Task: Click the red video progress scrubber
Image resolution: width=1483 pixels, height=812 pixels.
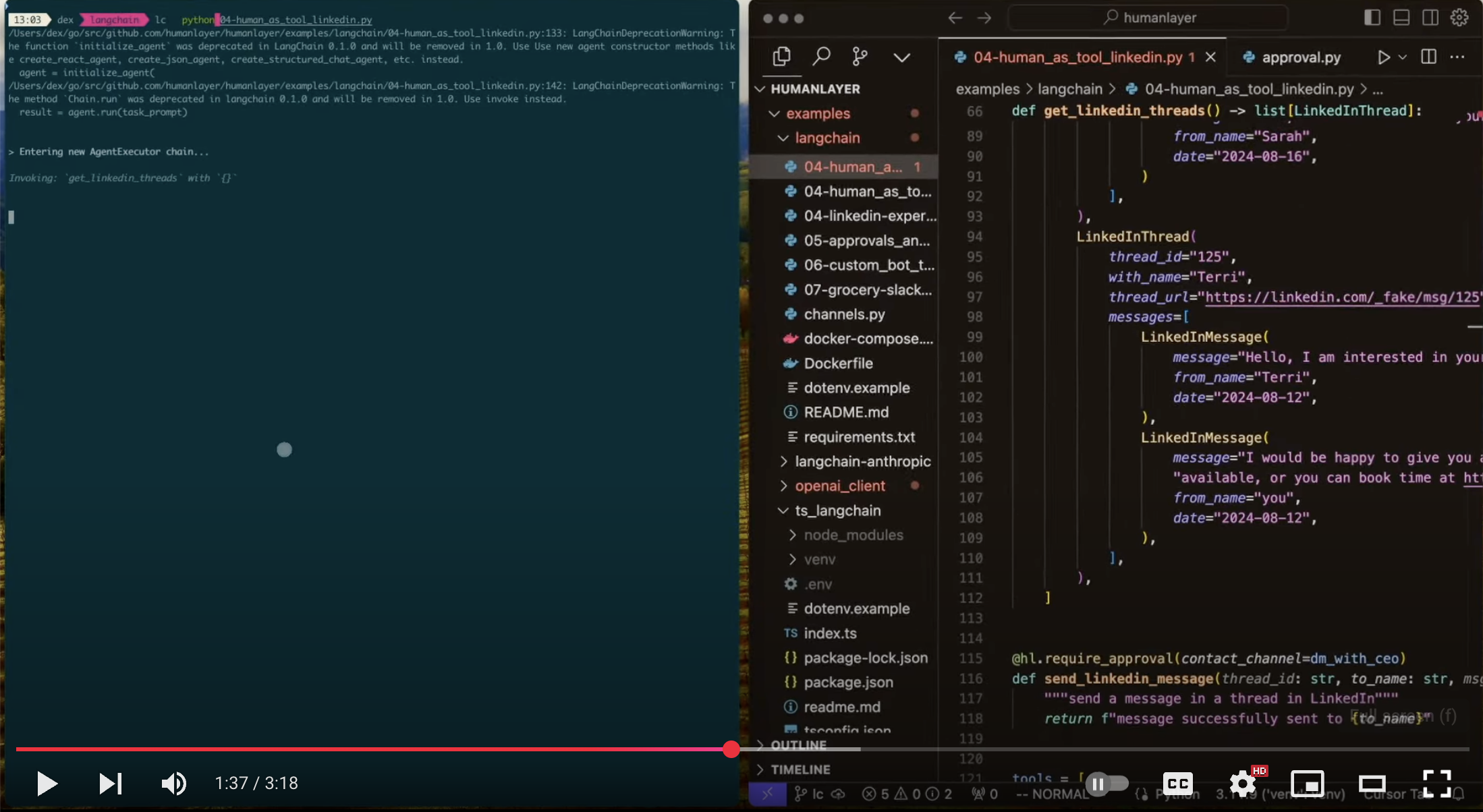Action: click(731, 749)
